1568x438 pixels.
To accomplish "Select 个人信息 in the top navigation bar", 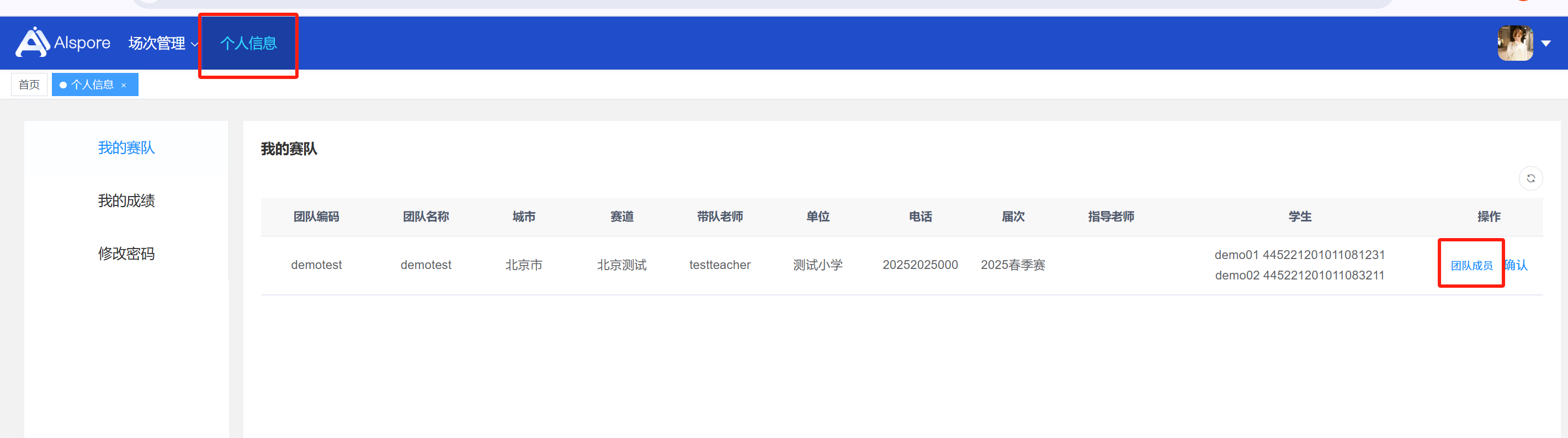I will pyautogui.click(x=248, y=43).
